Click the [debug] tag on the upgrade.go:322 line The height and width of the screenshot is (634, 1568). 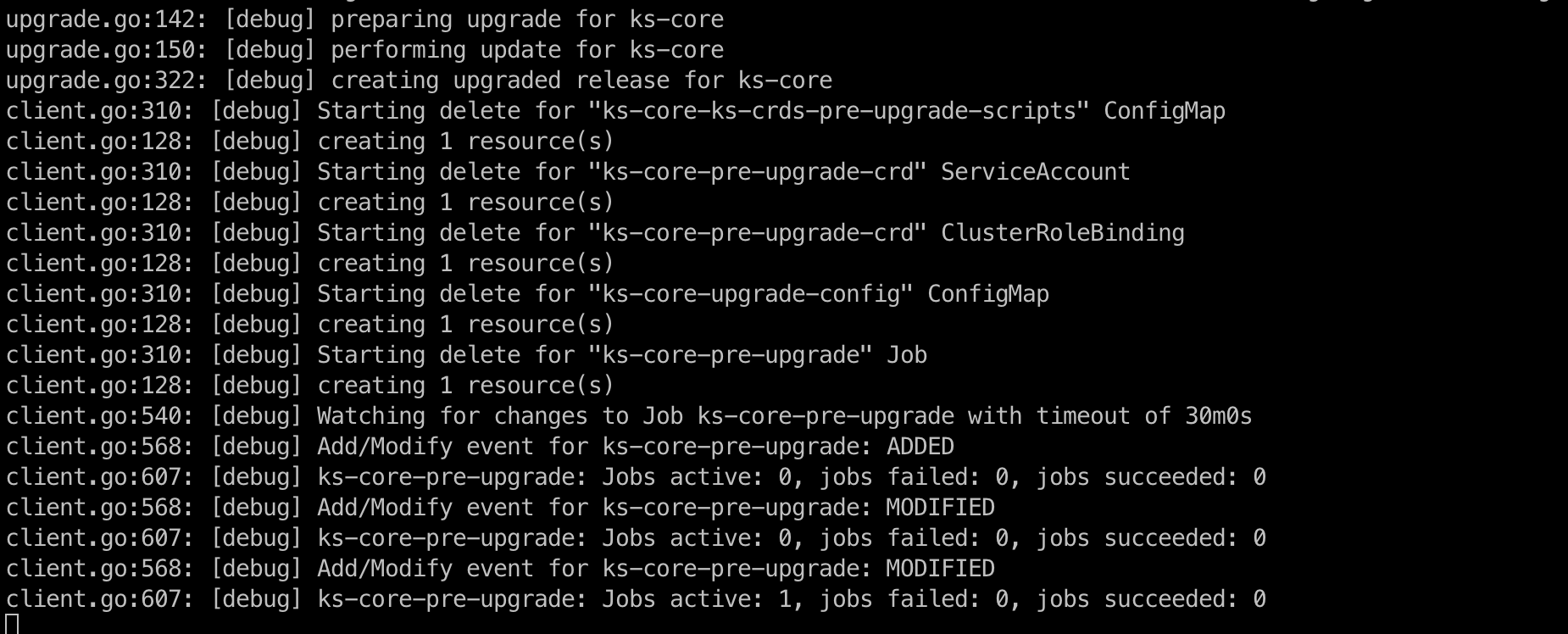[270, 81]
